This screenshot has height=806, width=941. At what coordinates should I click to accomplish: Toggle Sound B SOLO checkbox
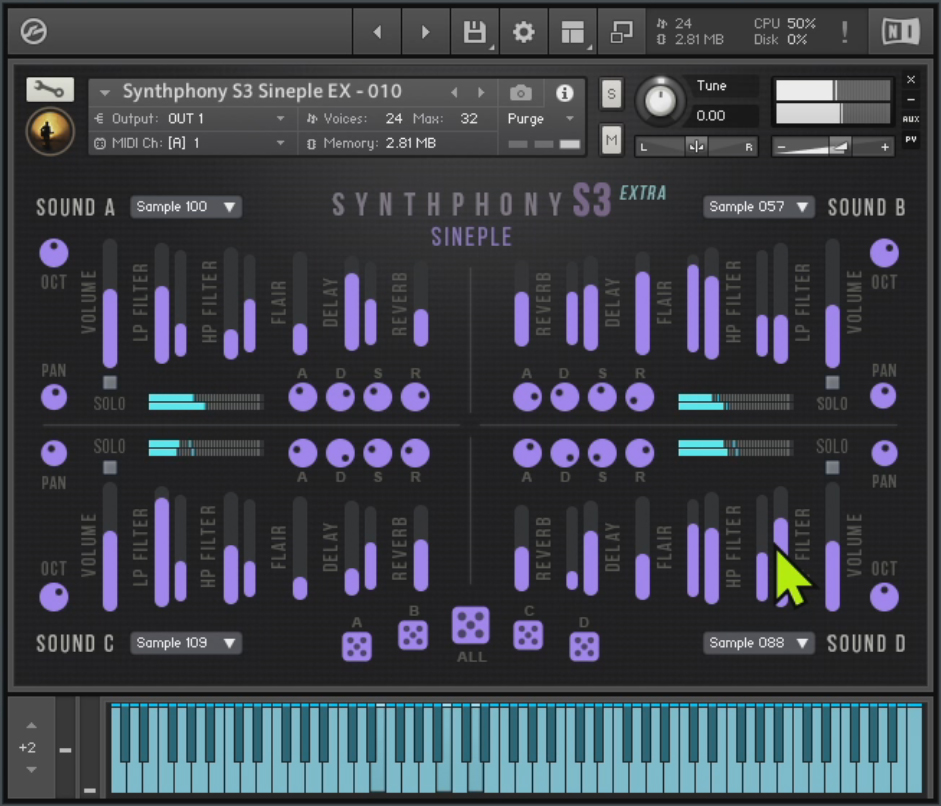[x=832, y=382]
